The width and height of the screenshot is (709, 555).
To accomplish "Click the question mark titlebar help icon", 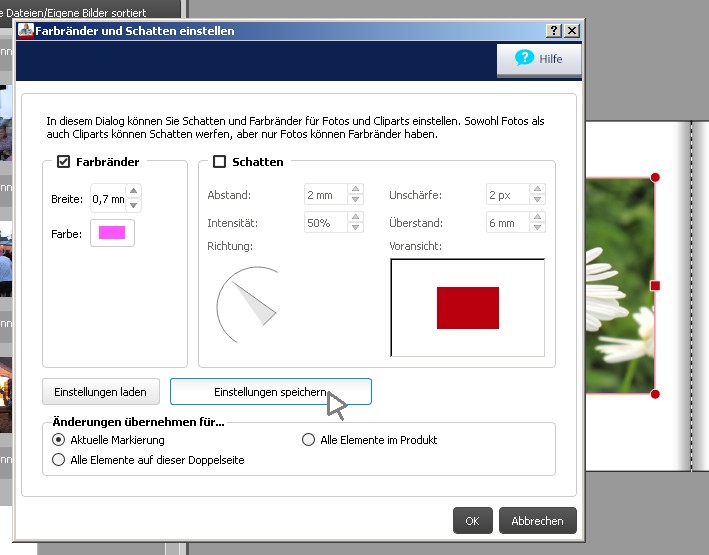I will tap(554, 30).
